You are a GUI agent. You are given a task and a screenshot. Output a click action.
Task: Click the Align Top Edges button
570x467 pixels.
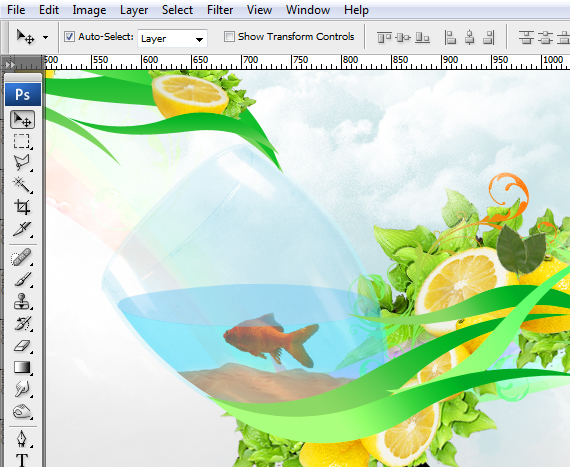coord(384,37)
